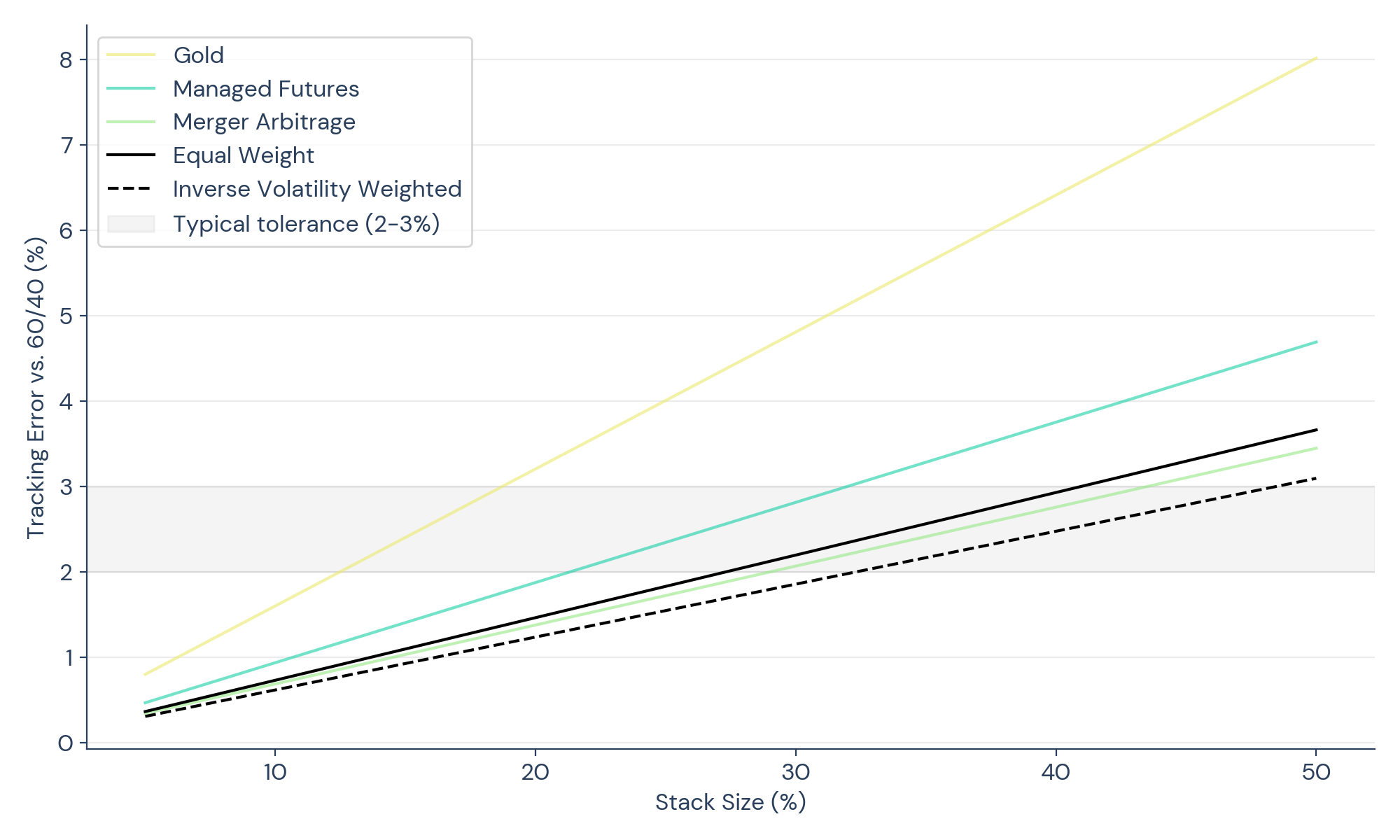Click the 0 tick label on y-axis
Viewport: 1400px width, 840px height.
click(x=66, y=743)
